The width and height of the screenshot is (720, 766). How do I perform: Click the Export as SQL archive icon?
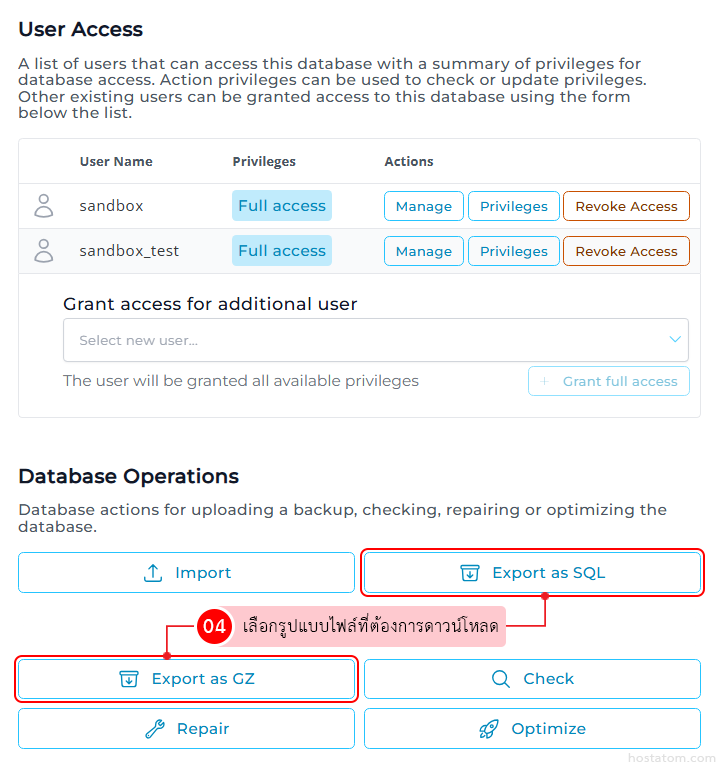pos(470,573)
